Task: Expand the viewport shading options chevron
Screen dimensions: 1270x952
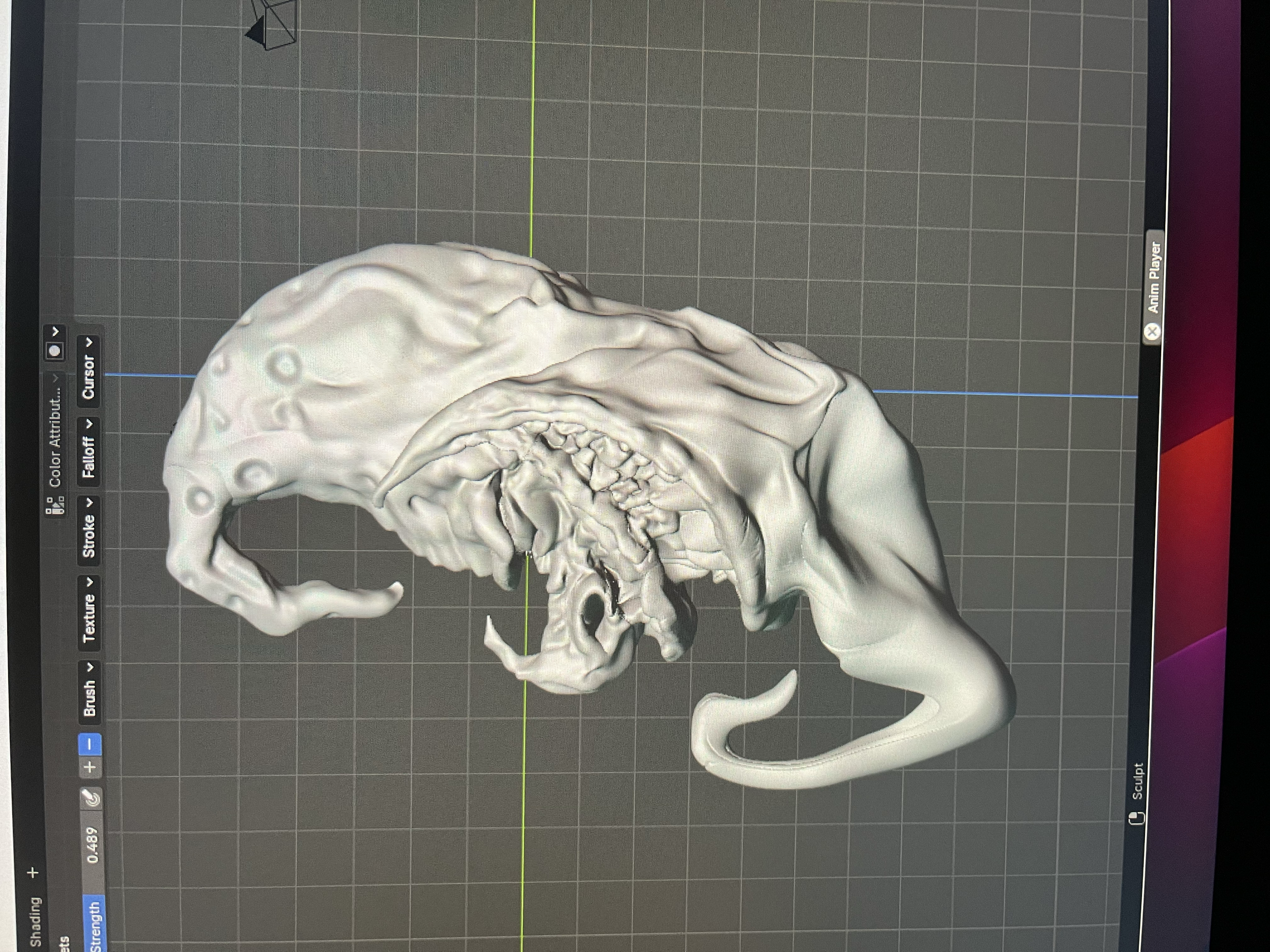Action: [55, 332]
